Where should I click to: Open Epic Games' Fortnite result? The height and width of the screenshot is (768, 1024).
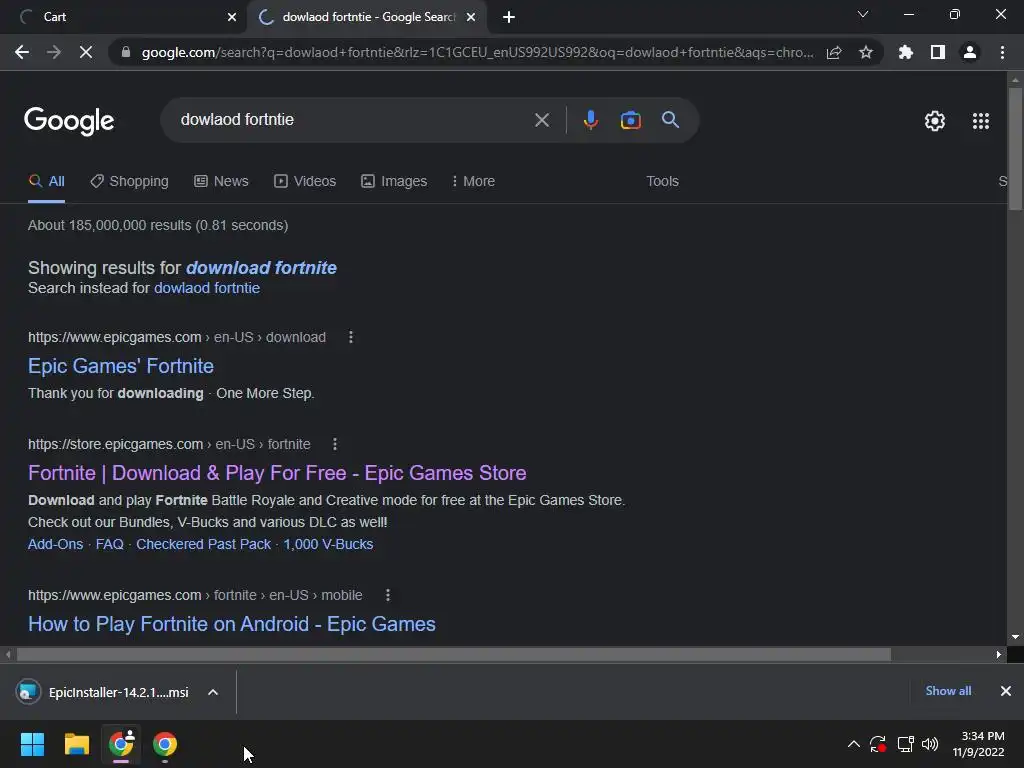121,366
